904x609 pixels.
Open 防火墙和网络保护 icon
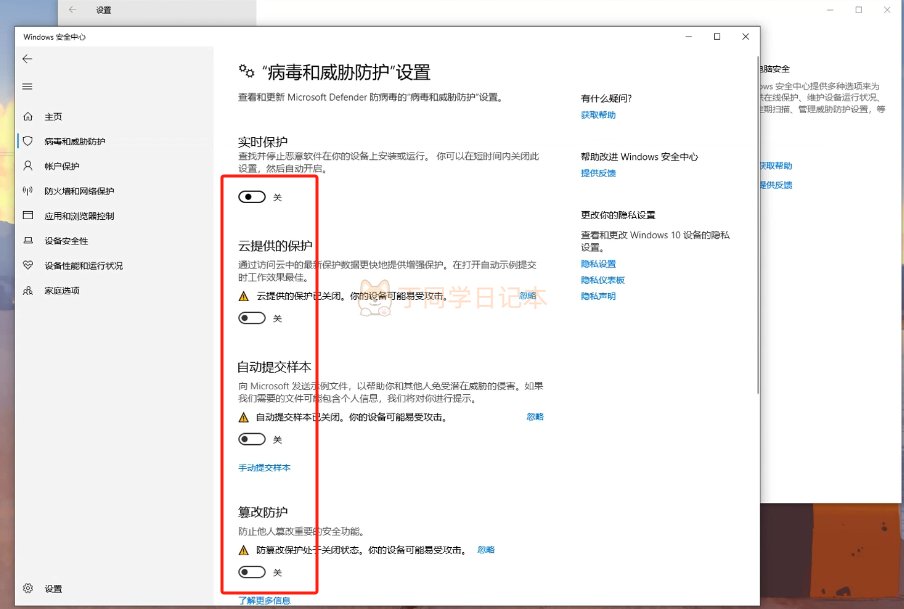[x=28, y=191]
